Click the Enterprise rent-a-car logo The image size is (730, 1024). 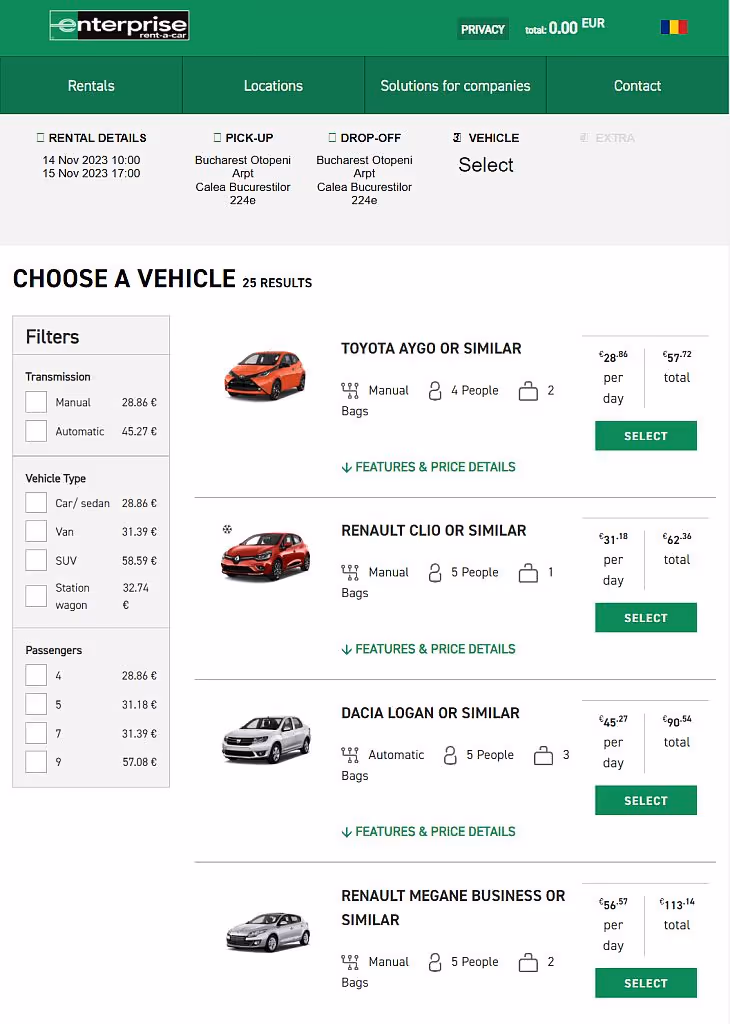point(119,25)
